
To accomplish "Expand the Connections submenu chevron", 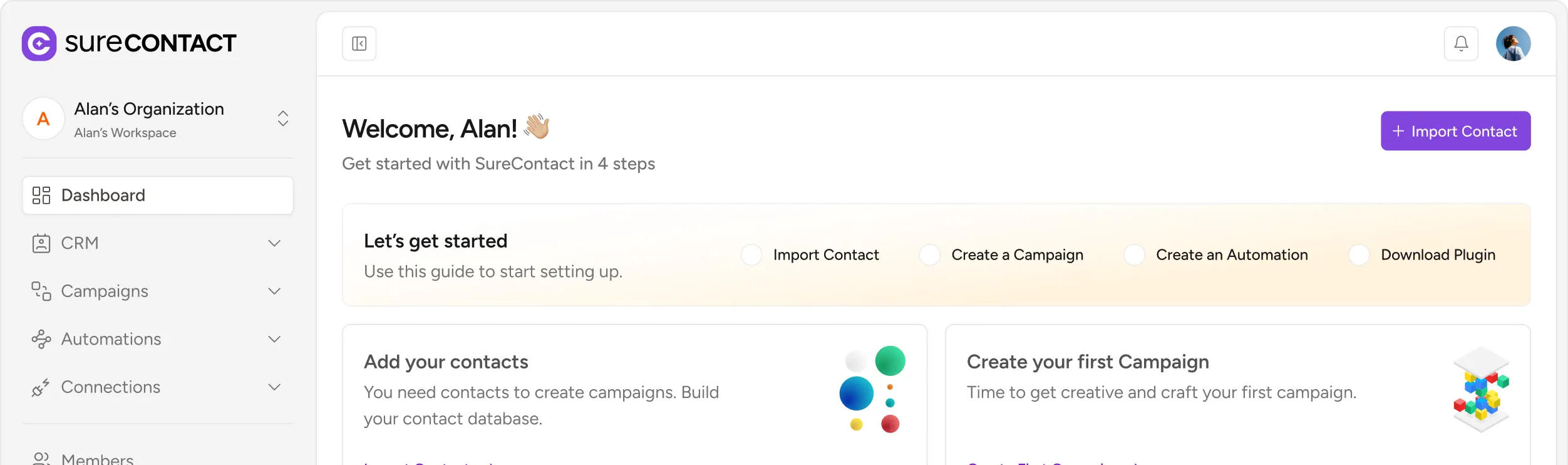I will [274, 387].
